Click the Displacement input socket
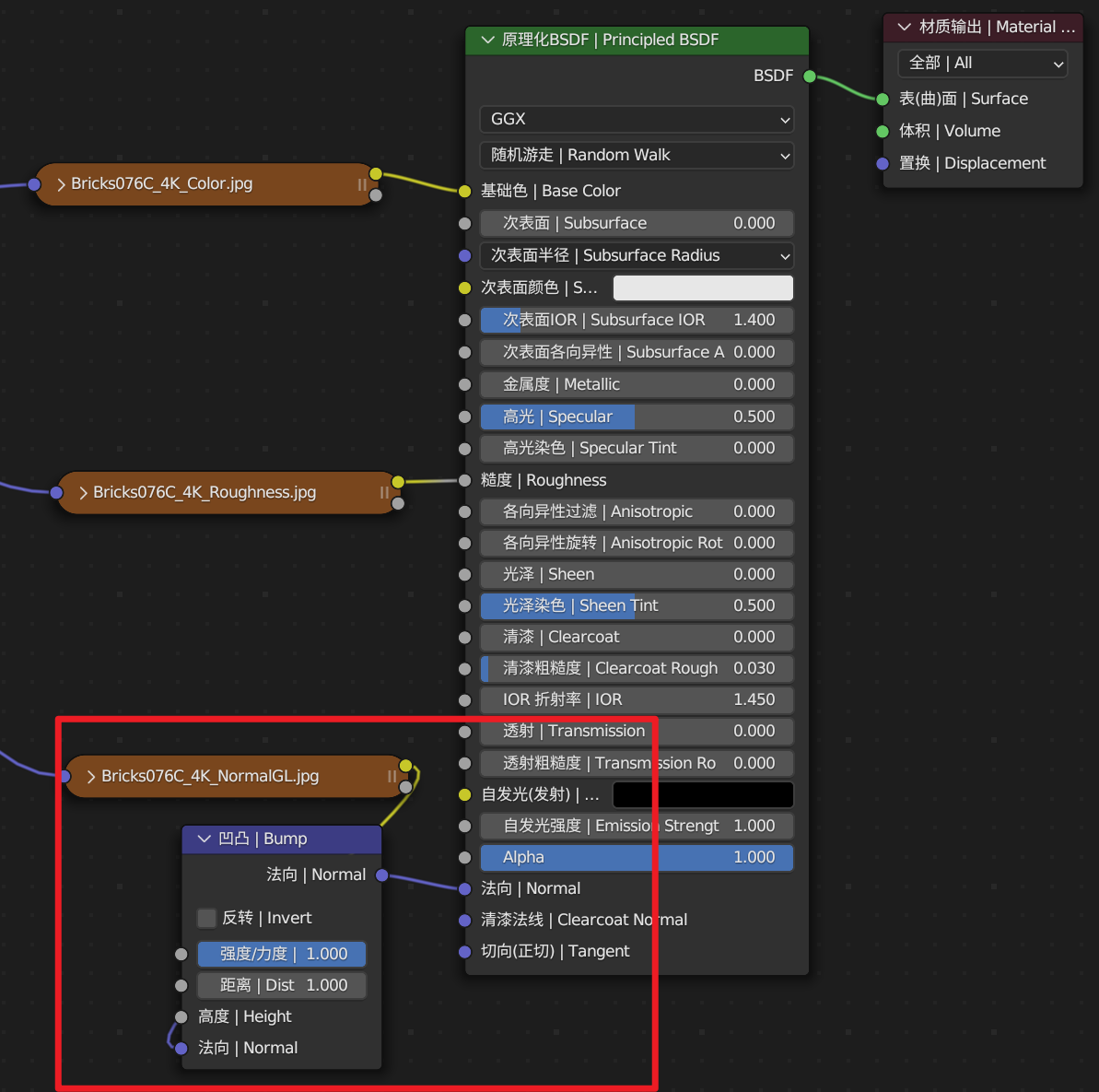This screenshot has width=1099, height=1092. [x=882, y=163]
